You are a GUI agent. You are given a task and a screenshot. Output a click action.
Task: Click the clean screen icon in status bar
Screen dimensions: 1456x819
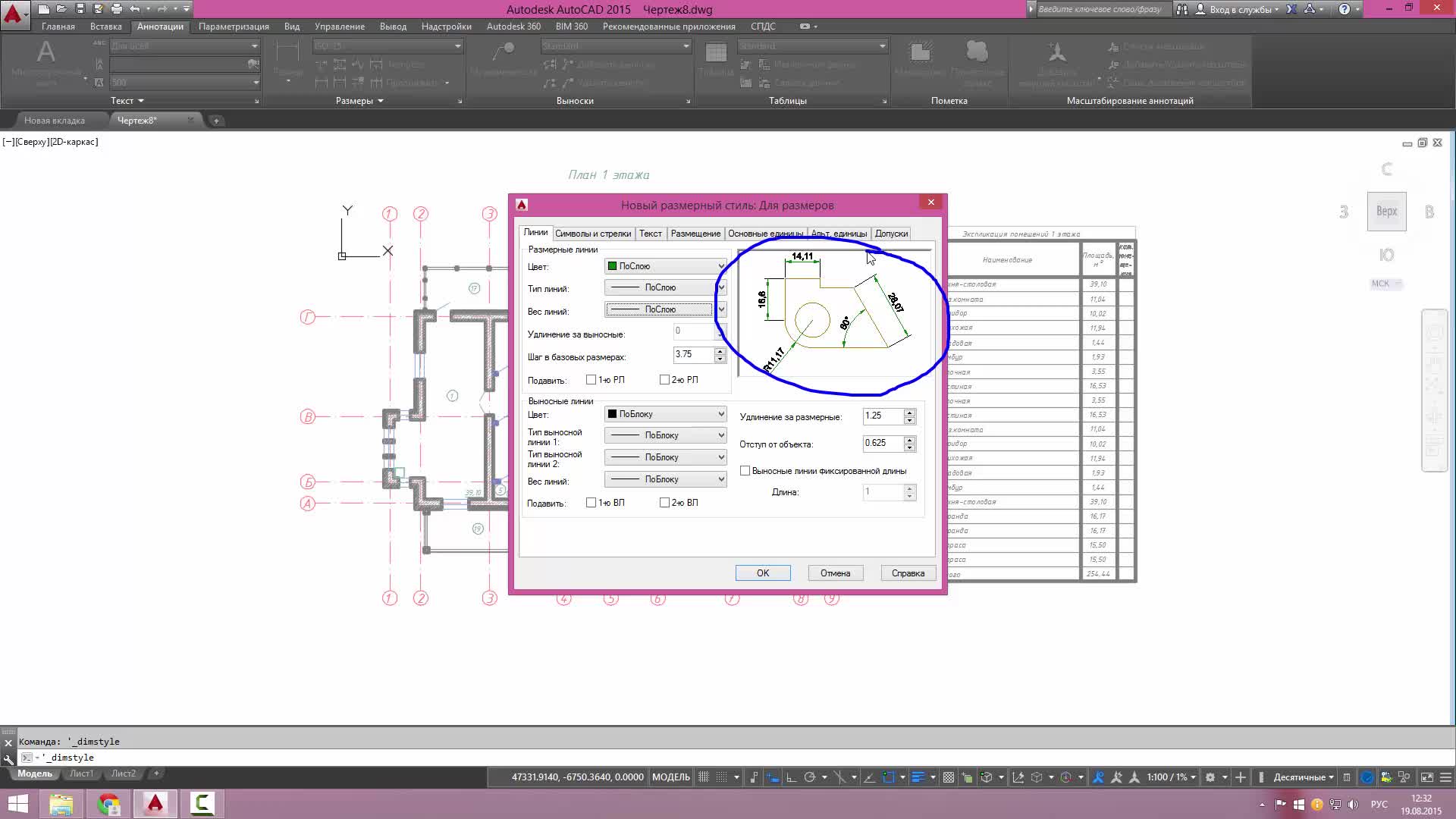(x=1426, y=777)
